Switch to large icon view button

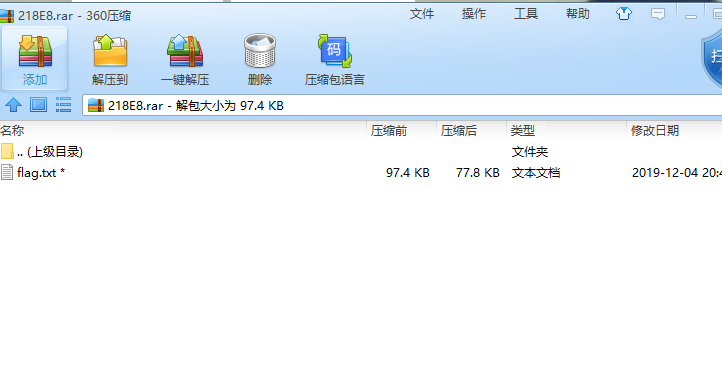(x=38, y=105)
